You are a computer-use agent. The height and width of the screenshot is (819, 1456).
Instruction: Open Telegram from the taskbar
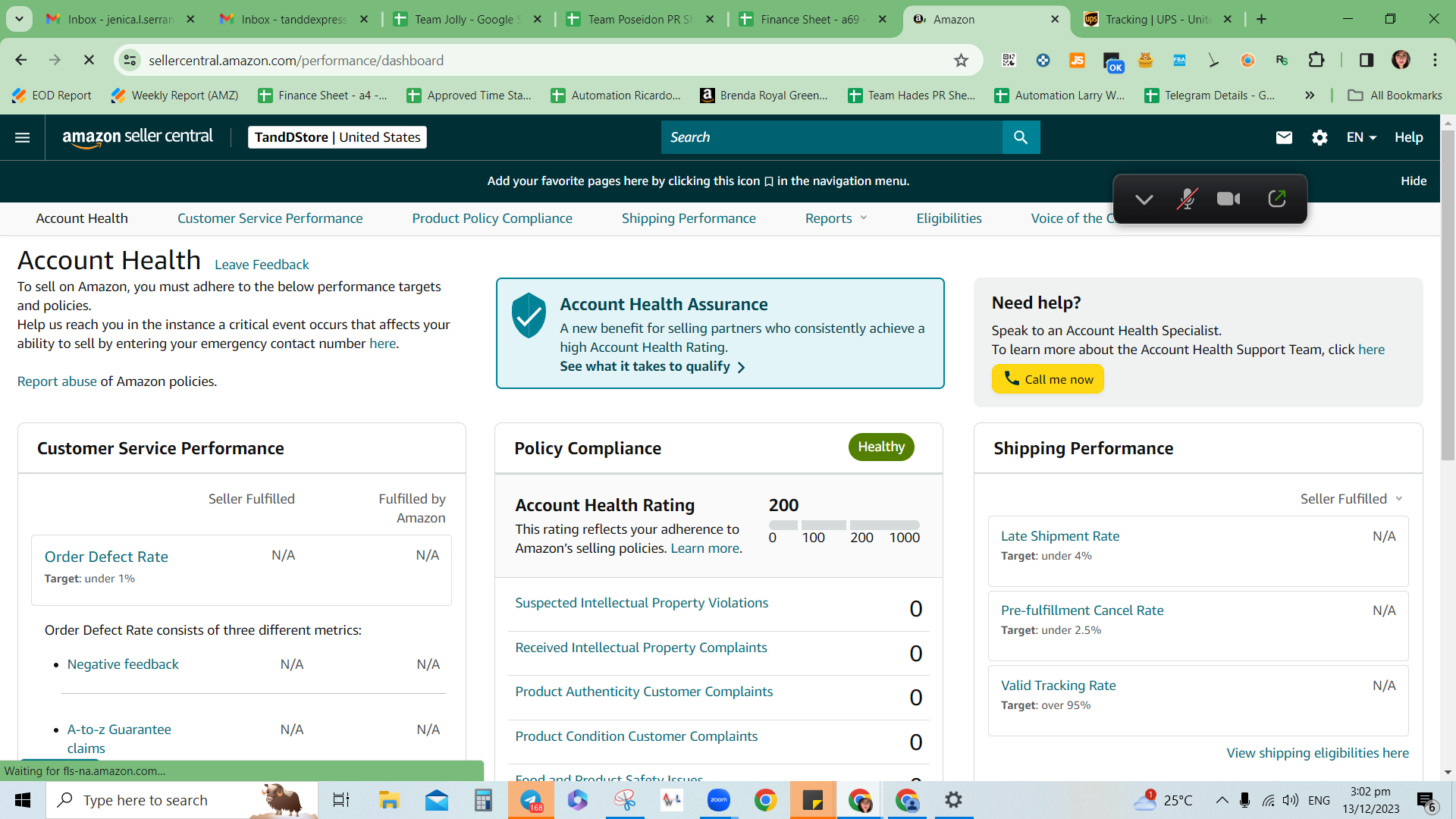point(531,800)
